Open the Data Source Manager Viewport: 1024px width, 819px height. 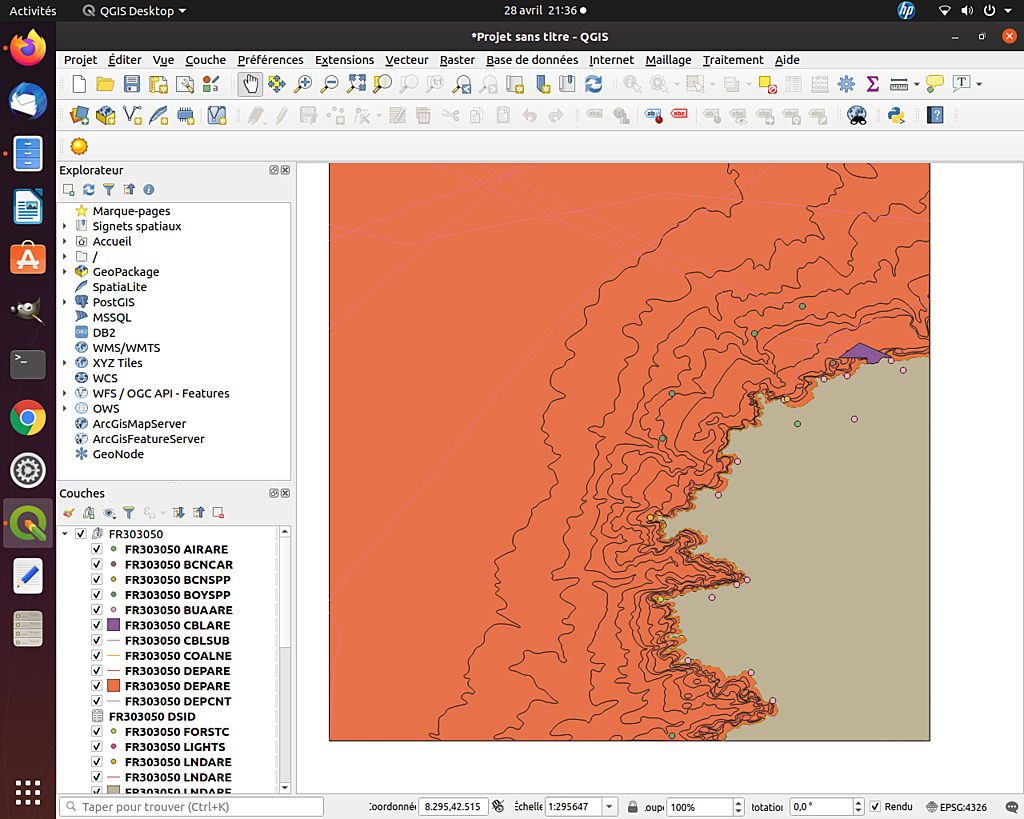79,116
